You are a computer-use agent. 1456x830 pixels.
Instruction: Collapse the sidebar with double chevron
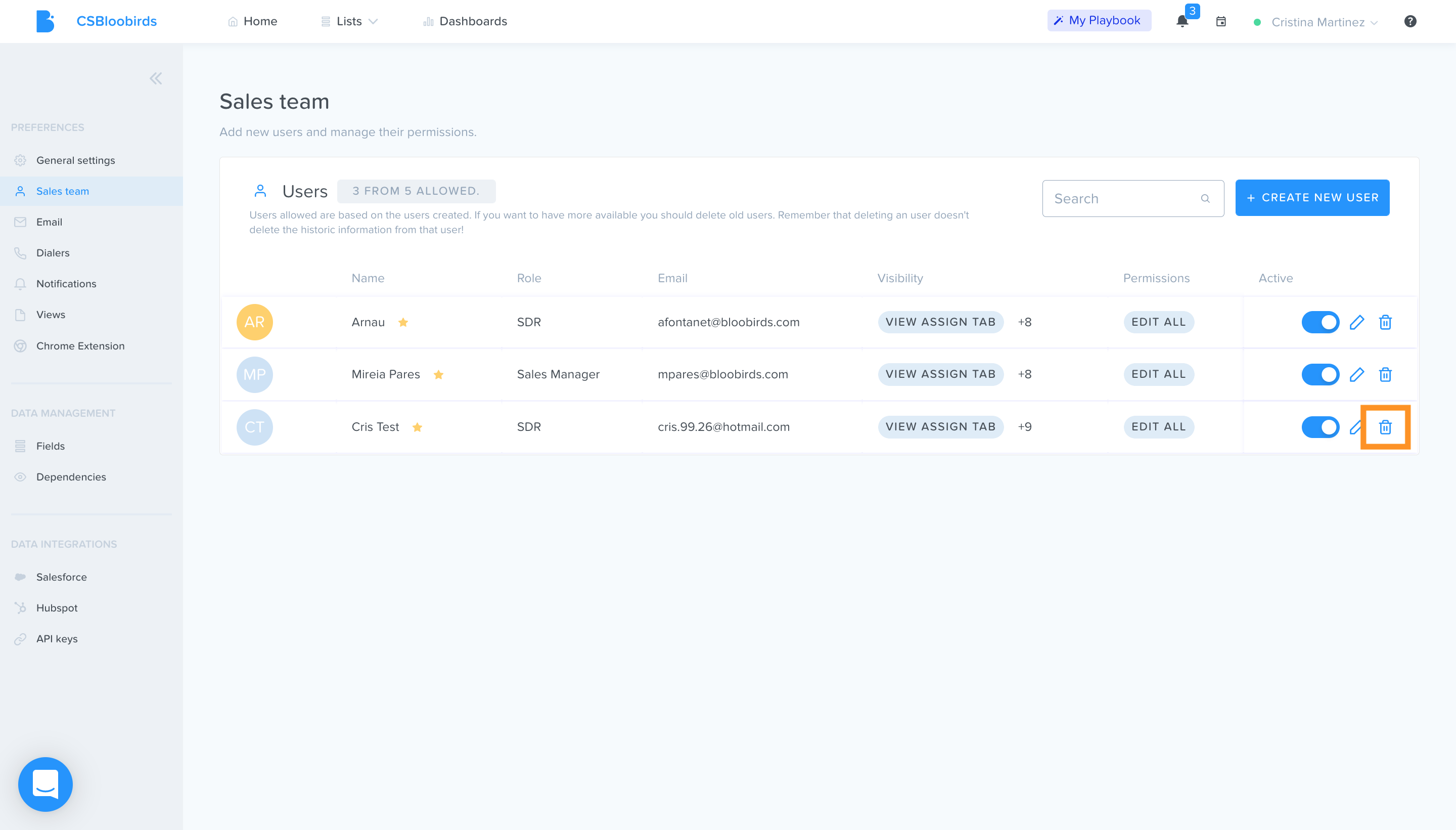pos(156,79)
